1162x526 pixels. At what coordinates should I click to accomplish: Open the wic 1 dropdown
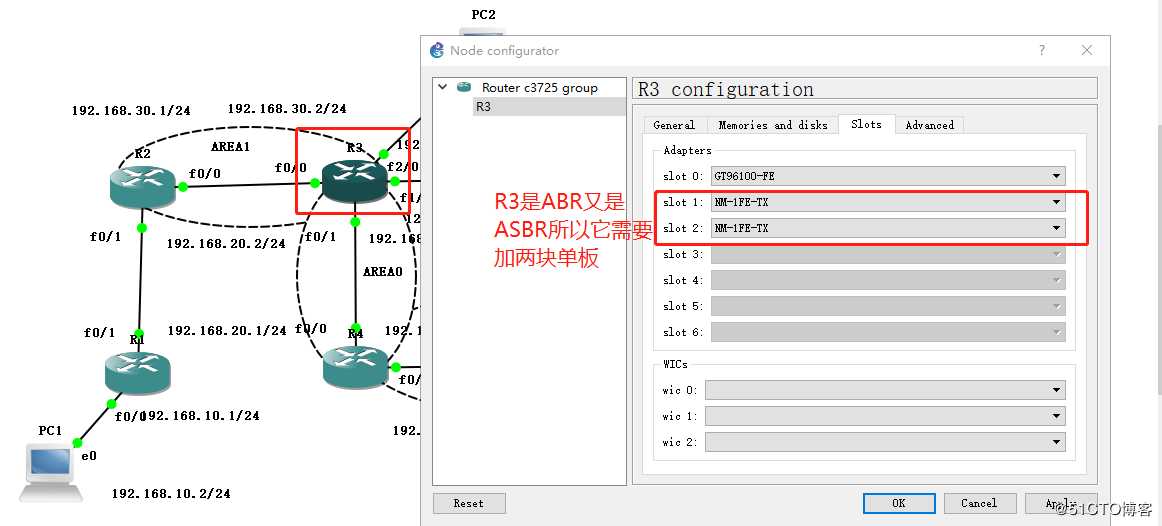click(x=885, y=416)
